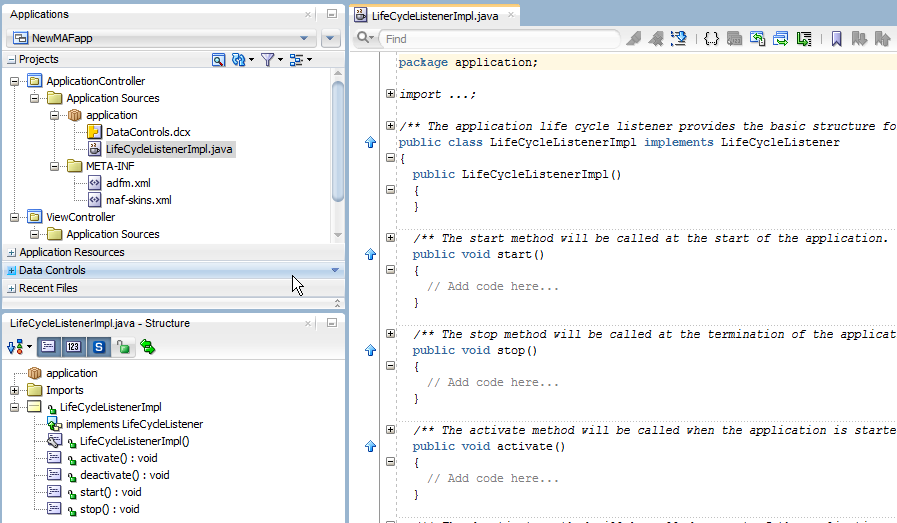897x523 pixels.
Task: Click the refresh projects icon
Action: pyautogui.click(x=239, y=60)
